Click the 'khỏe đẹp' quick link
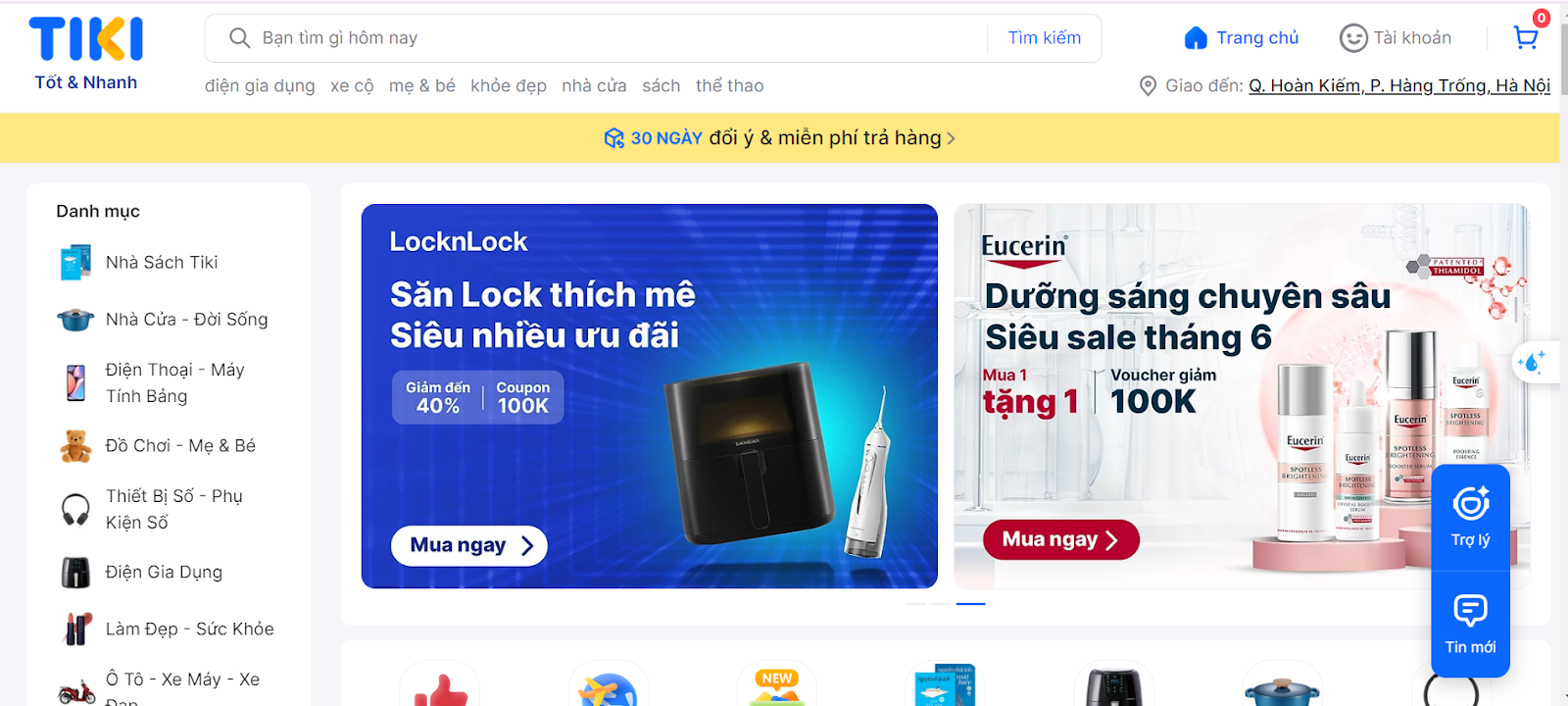The image size is (1568, 706). (509, 86)
